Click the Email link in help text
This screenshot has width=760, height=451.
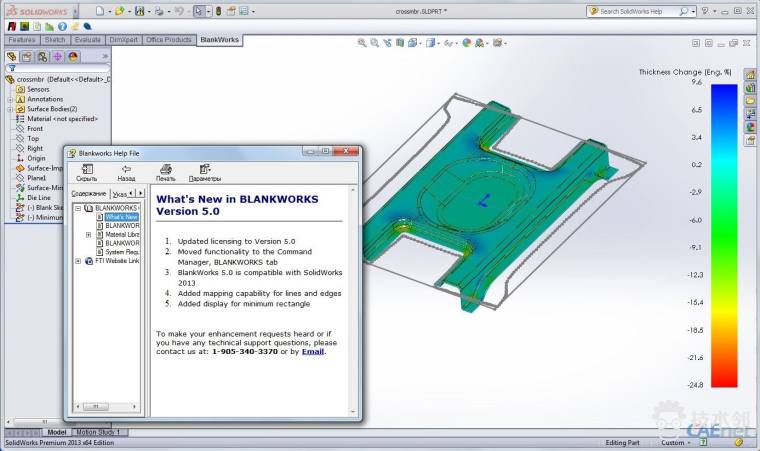click(x=313, y=352)
